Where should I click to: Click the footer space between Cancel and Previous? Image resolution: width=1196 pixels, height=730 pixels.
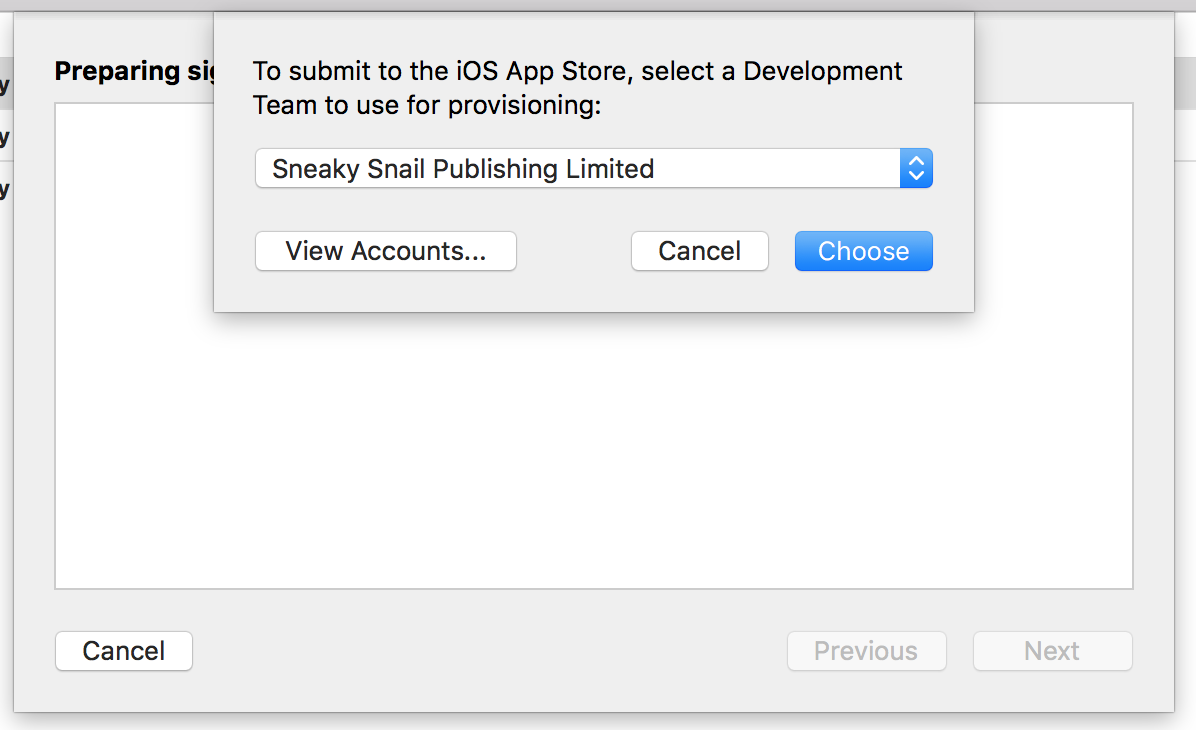point(488,651)
